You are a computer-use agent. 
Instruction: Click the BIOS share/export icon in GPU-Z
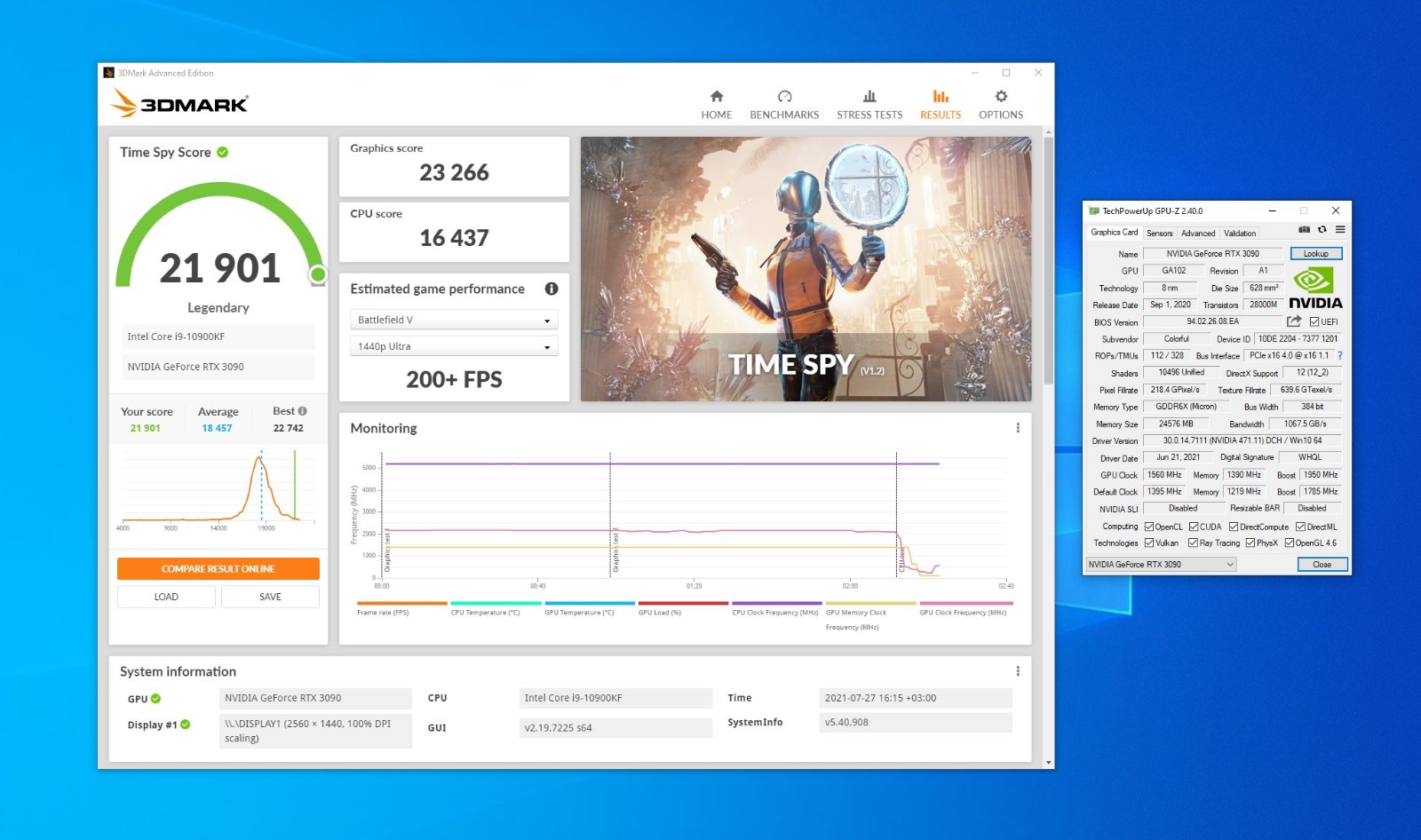(1294, 321)
